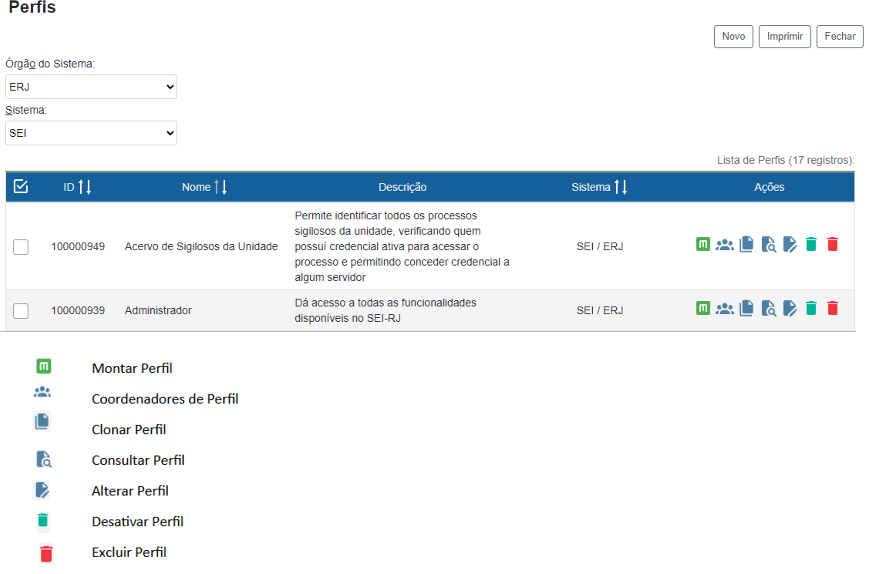Screen dimensions: 878x574
Task: Click the Fechar button
Action: pyautogui.click(x=840, y=36)
